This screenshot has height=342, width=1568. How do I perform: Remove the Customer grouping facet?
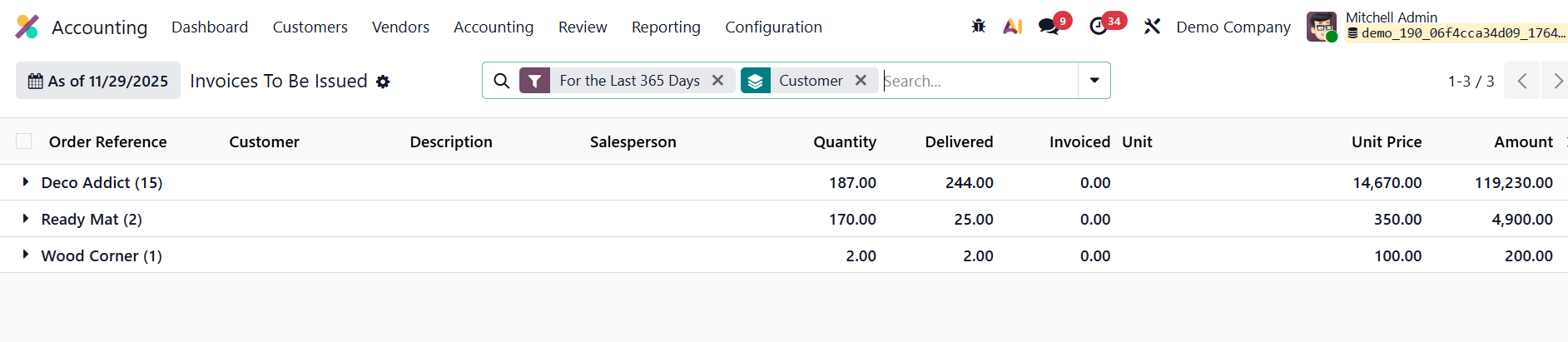861,81
